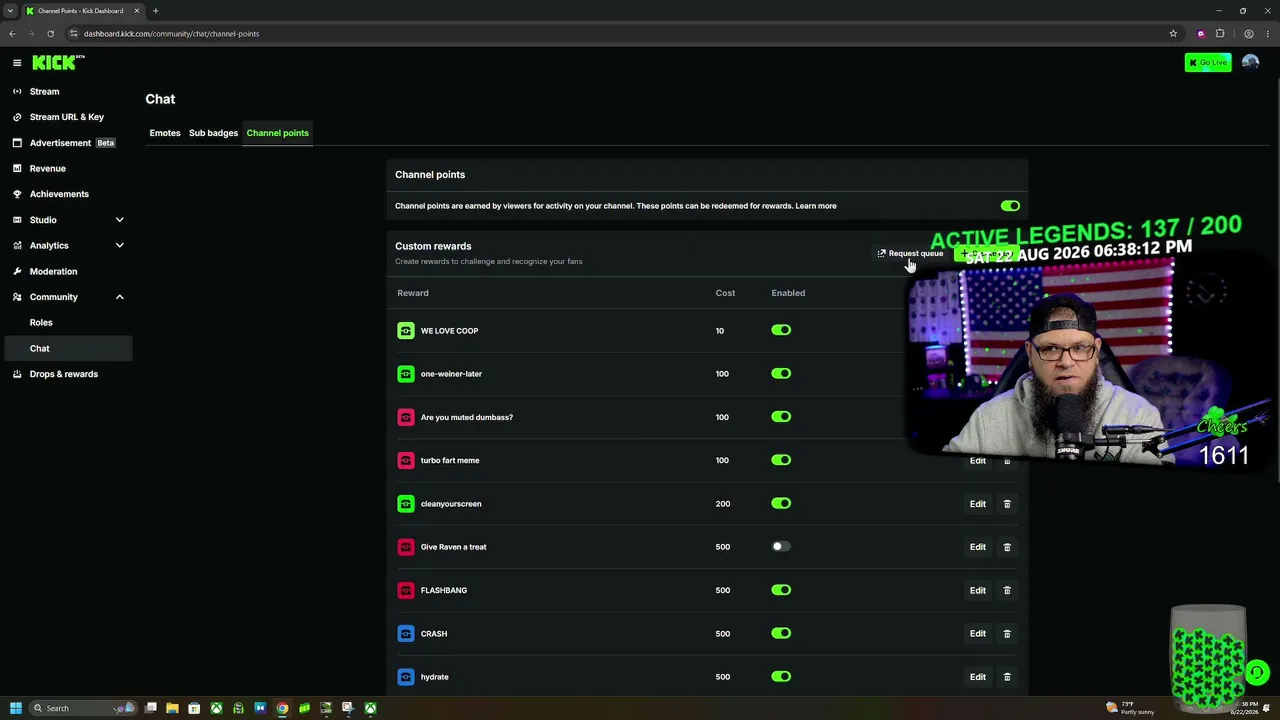Click the blue CRASH reward icon
This screenshot has width=1280, height=720.
(x=406, y=634)
